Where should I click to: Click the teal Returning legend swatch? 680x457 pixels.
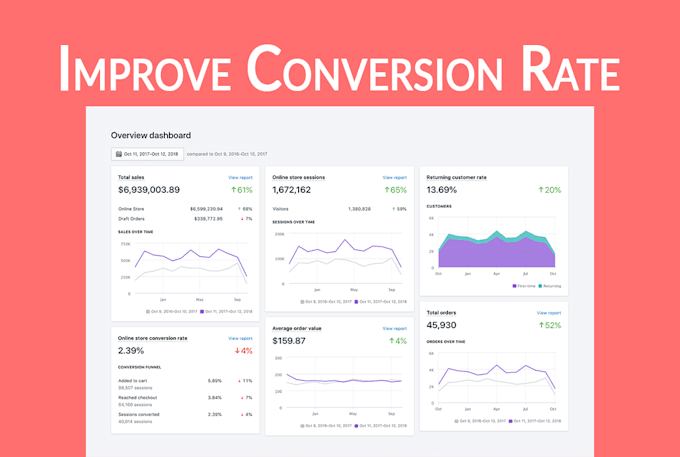[540, 286]
